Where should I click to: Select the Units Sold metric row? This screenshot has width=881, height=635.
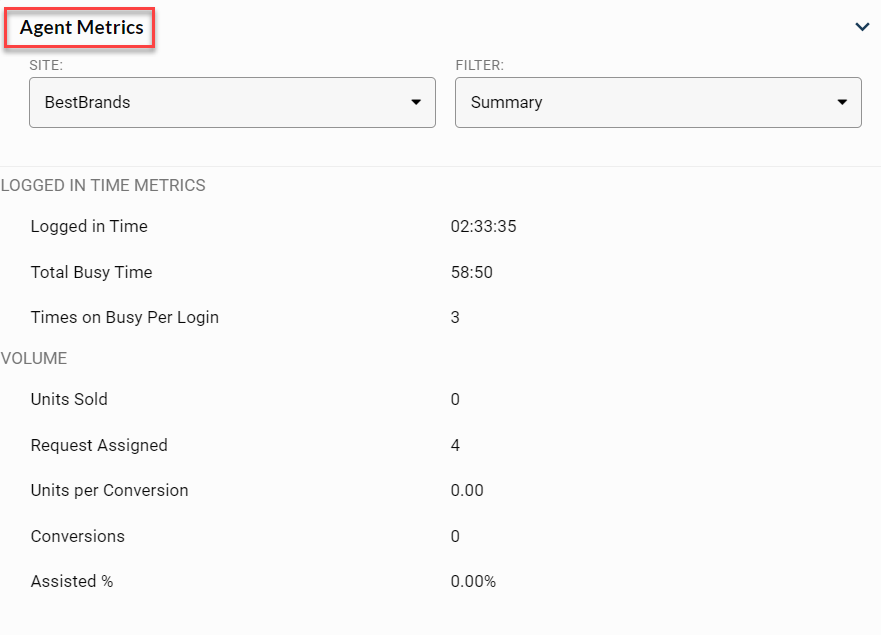pos(69,399)
